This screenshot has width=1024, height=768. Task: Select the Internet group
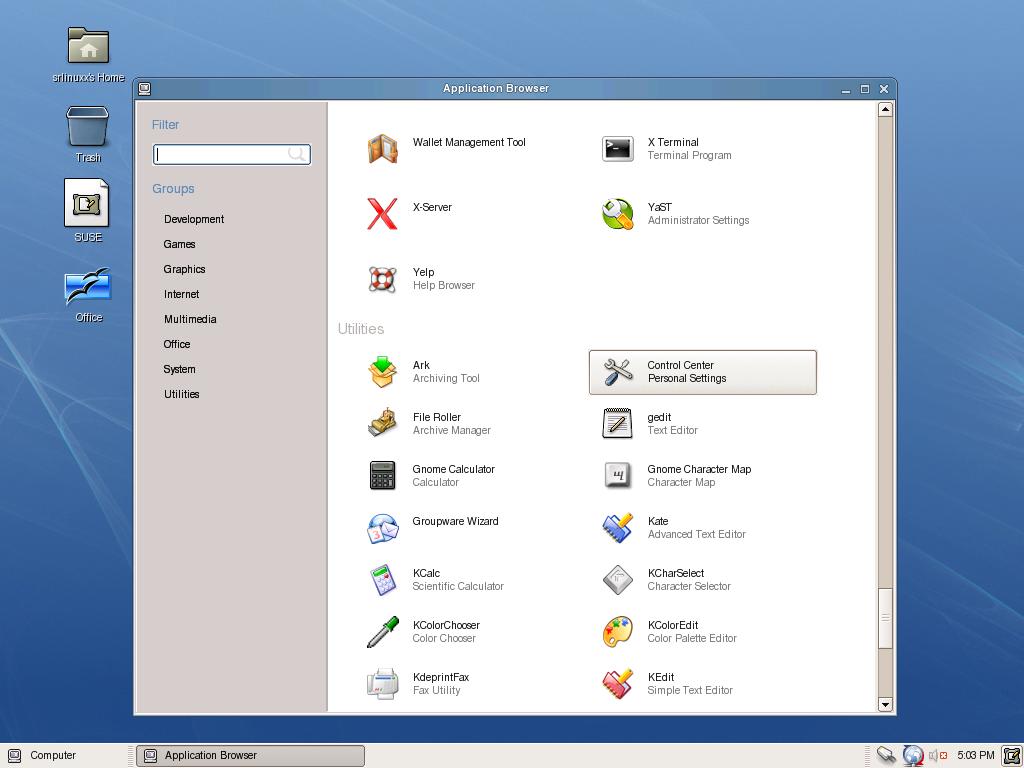(182, 295)
